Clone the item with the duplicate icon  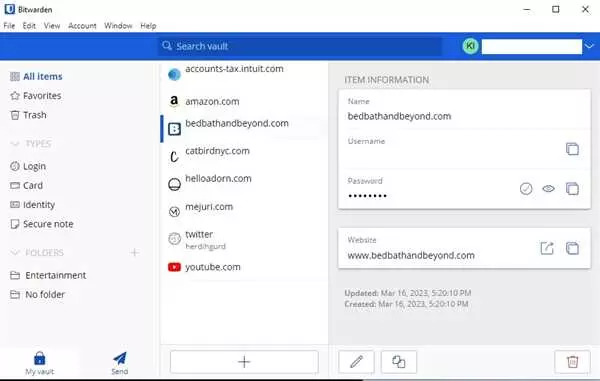point(399,361)
